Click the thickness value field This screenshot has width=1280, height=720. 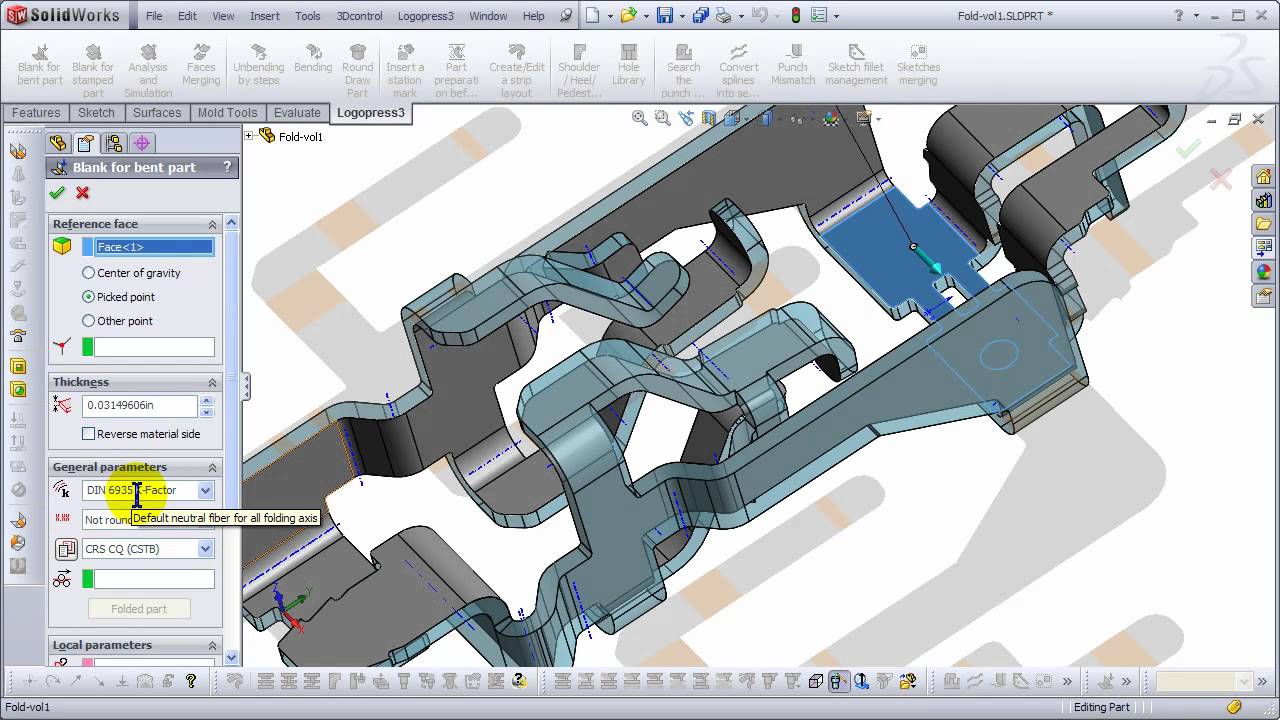(140, 405)
